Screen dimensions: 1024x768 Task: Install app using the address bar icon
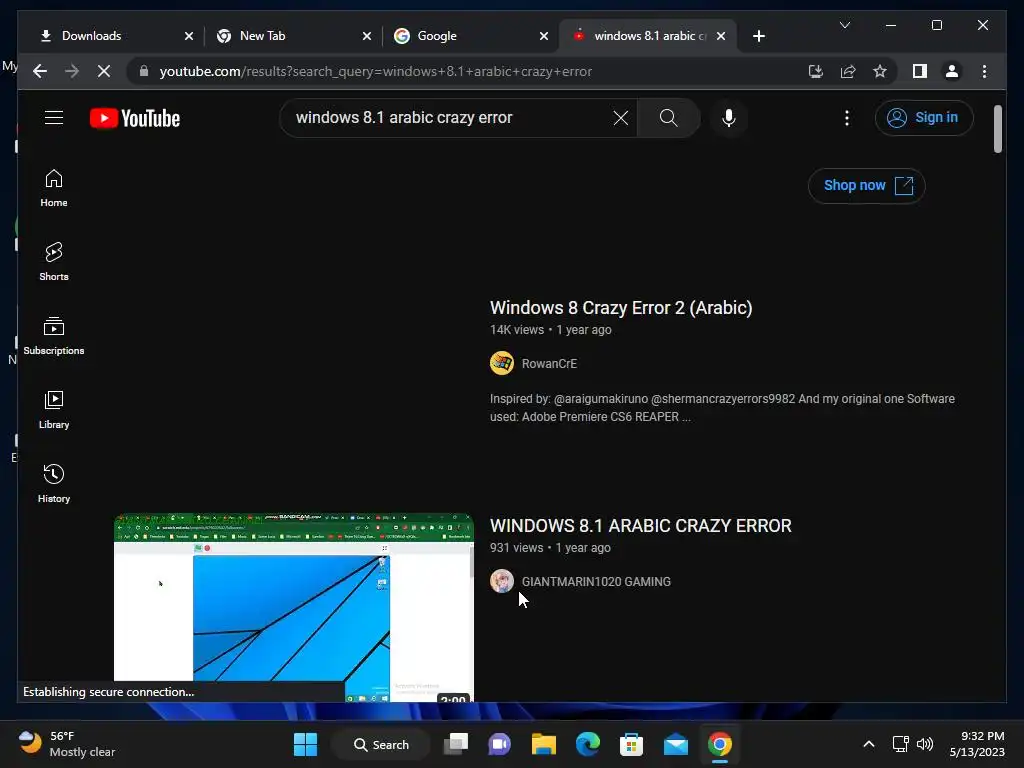pos(816,71)
